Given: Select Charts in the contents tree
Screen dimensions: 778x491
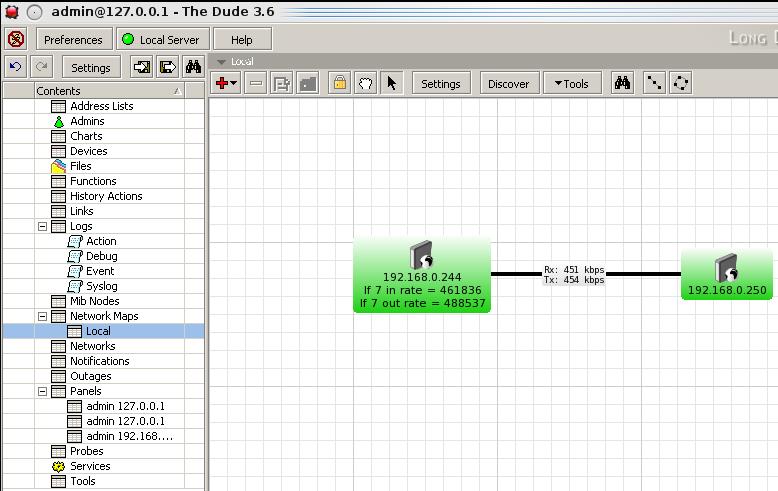Looking at the screenshot, I should click(x=86, y=136).
